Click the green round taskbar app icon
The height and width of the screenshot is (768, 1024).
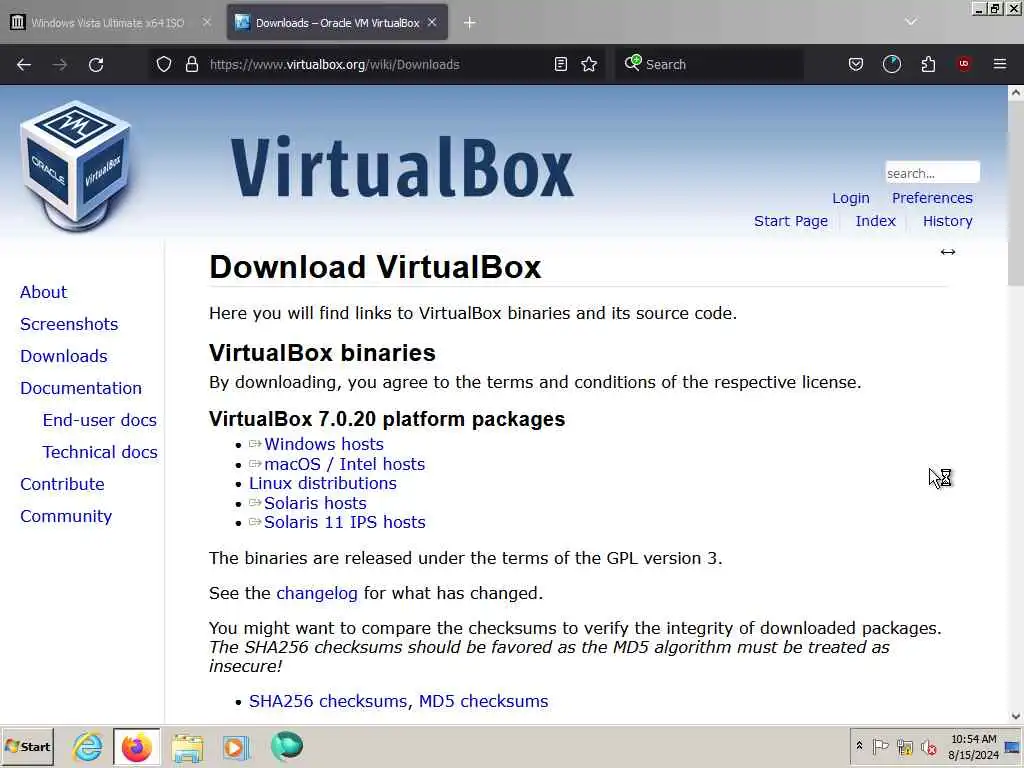coord(287,746)
